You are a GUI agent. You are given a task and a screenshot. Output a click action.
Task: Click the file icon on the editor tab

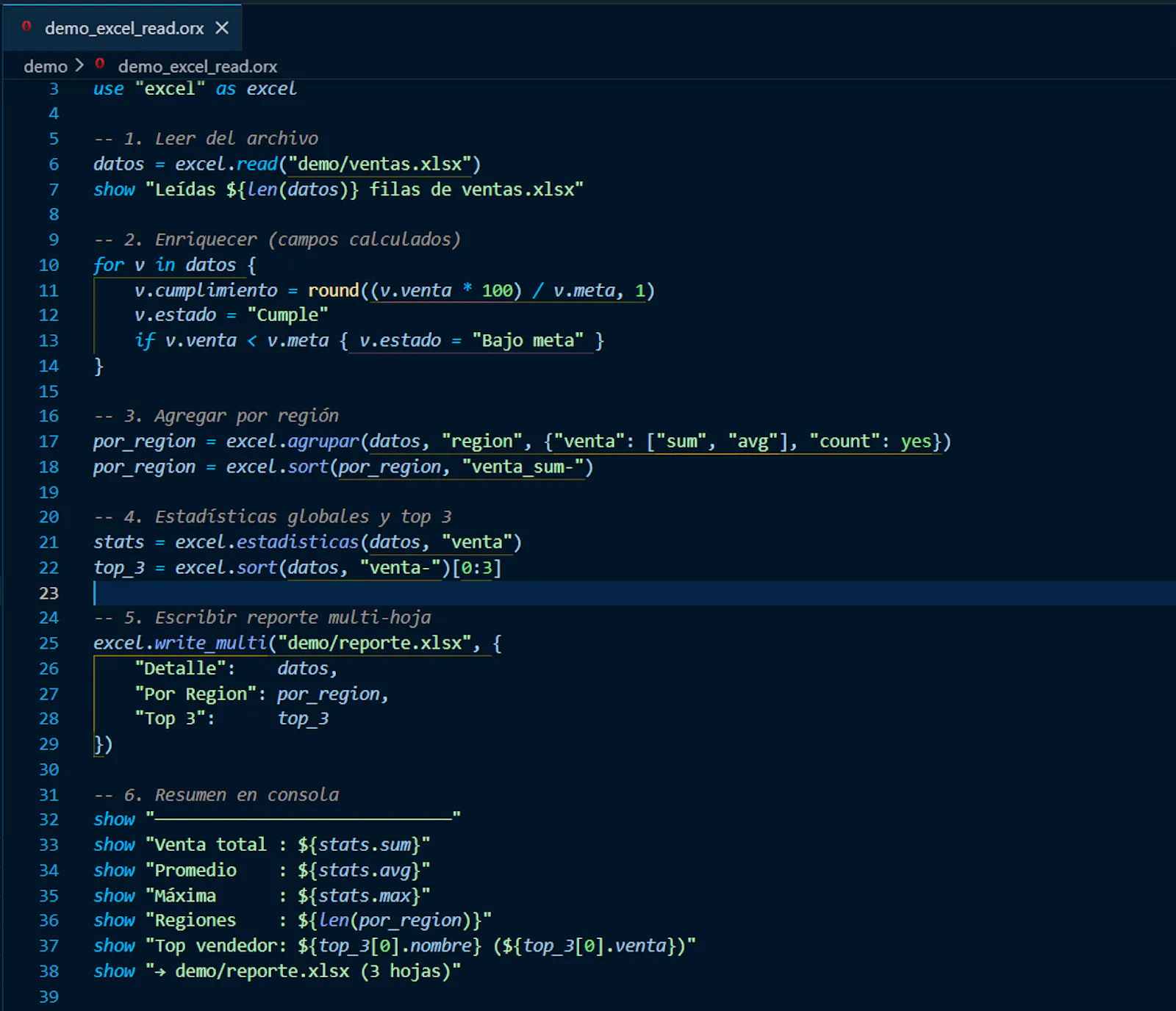(x=26, y=27)
